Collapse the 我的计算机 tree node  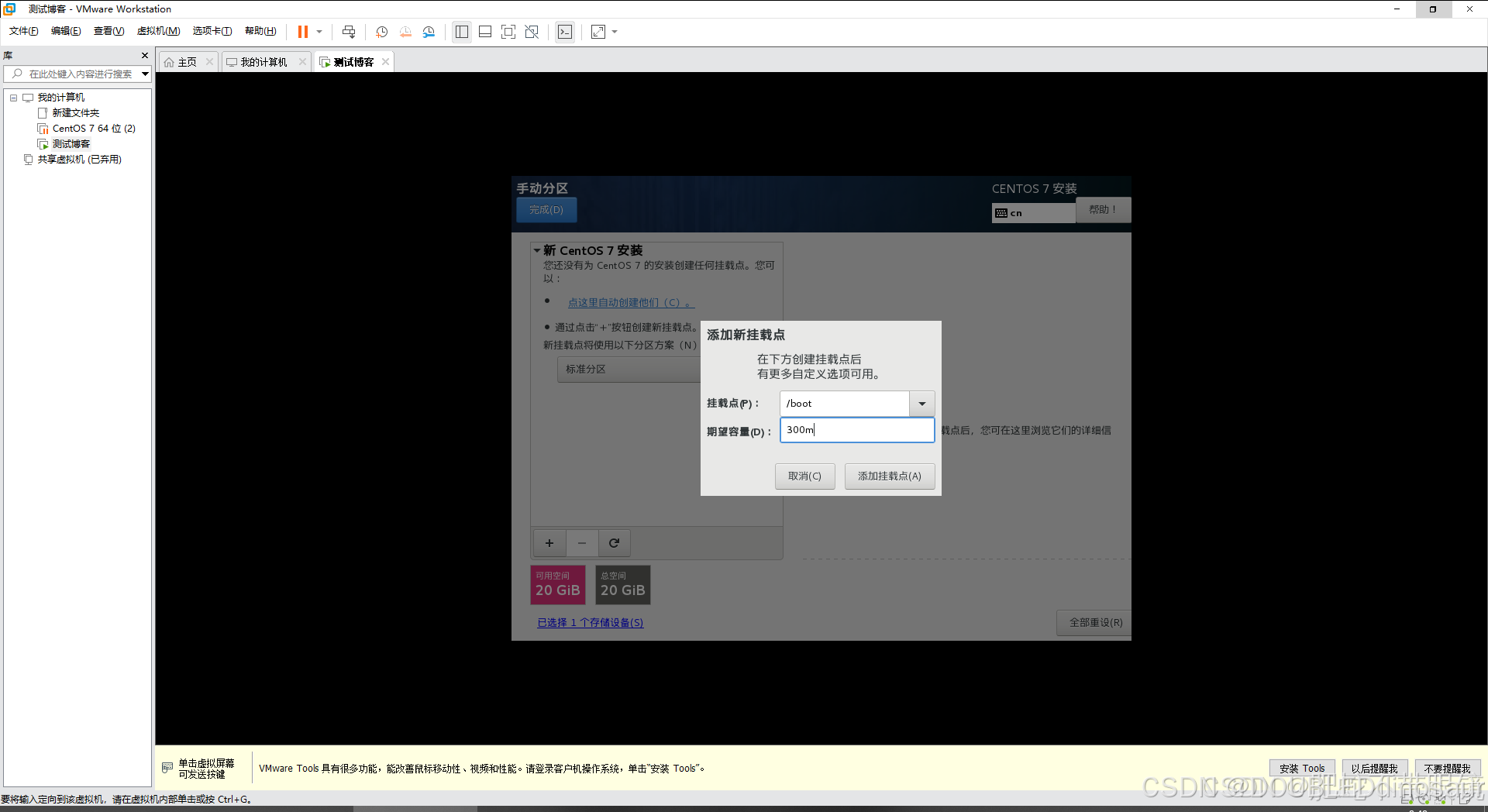click(x=13, y=98)
